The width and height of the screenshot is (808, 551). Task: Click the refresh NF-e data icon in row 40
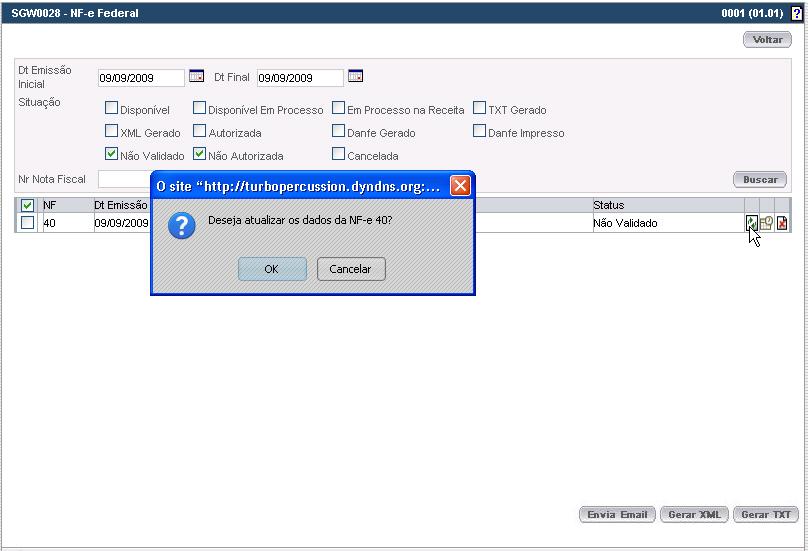pyautogui.click(x=751, y=223)
